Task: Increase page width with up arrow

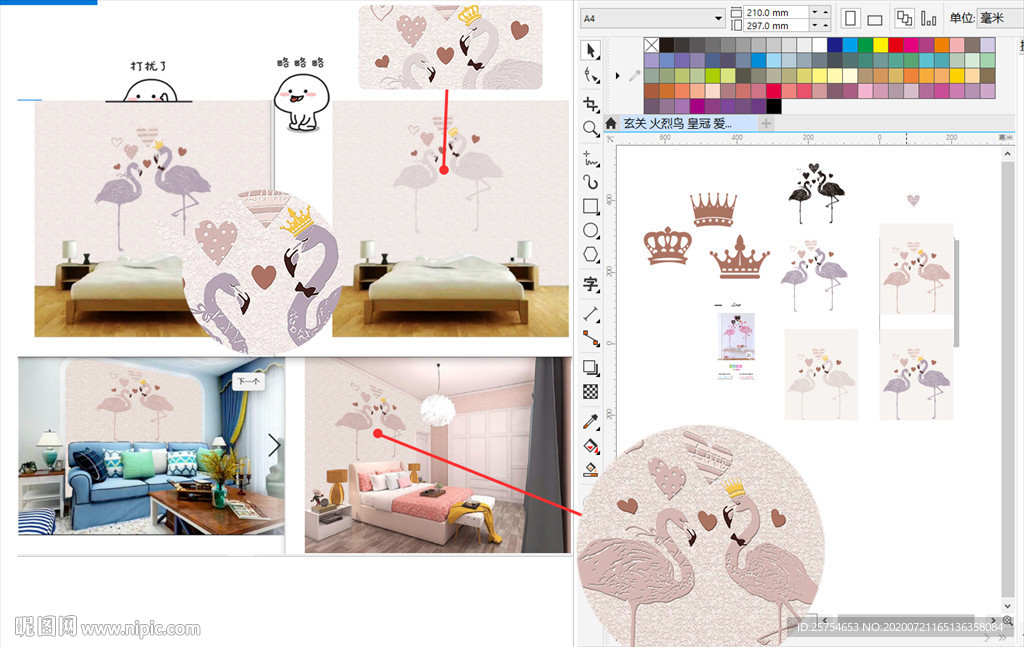Action: (825, 12)
